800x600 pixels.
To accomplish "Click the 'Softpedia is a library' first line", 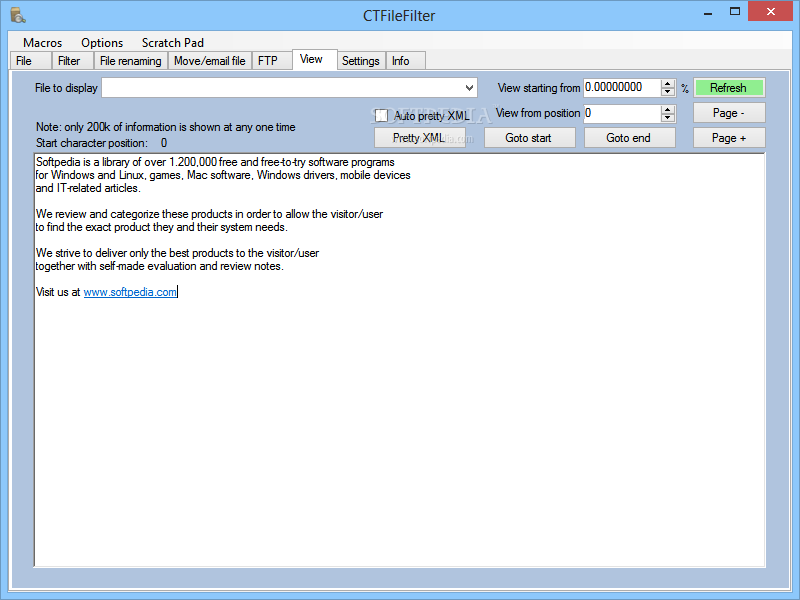I will 215,162.
